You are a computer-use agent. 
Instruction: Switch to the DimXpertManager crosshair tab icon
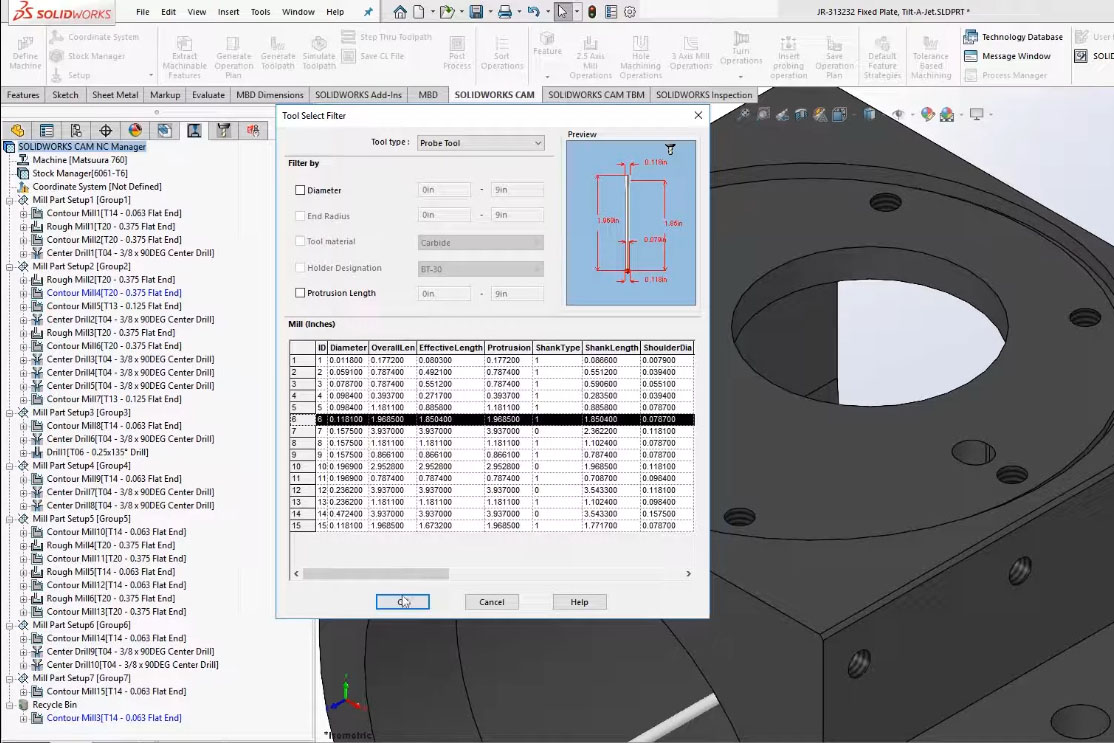[x=105, y=131]
